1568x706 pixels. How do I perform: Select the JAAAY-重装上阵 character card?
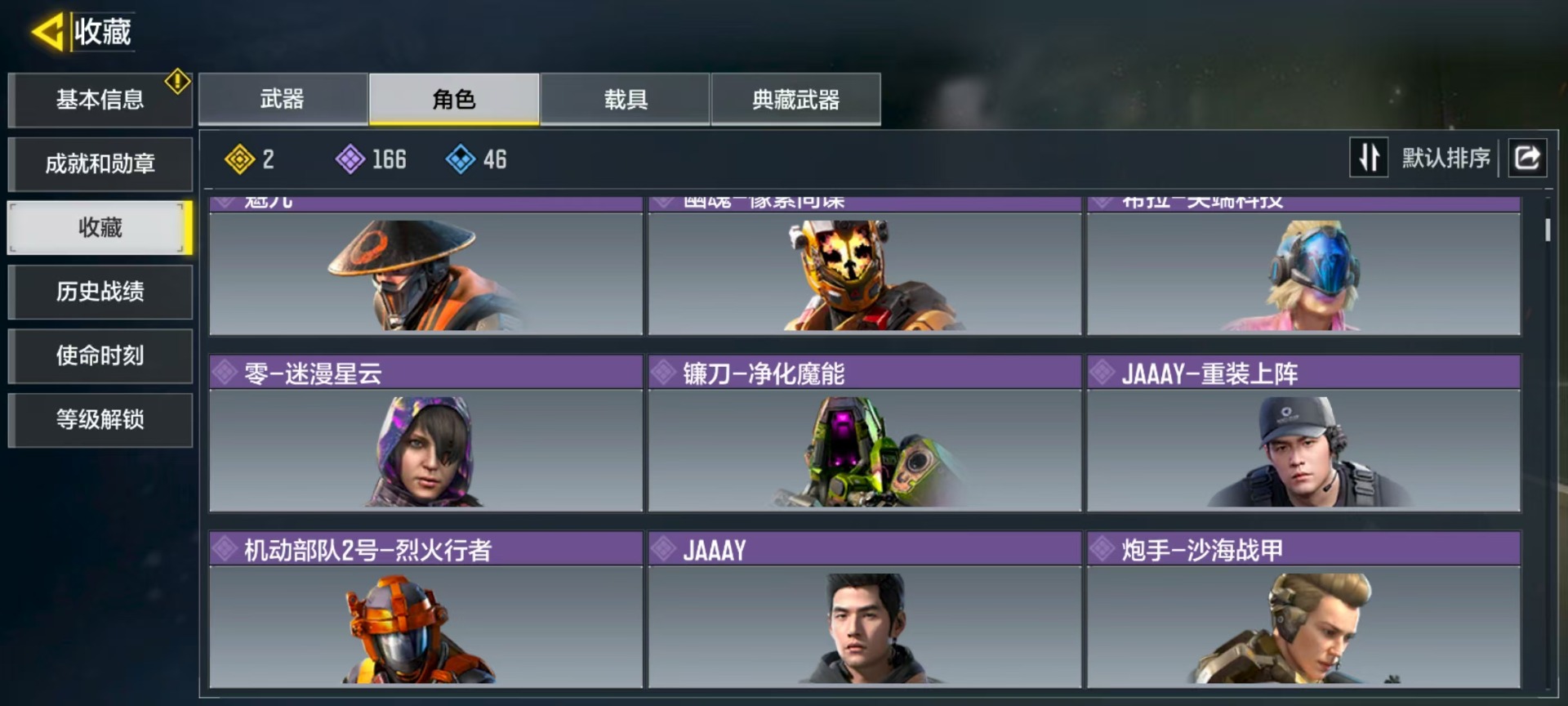point(1303,433)
